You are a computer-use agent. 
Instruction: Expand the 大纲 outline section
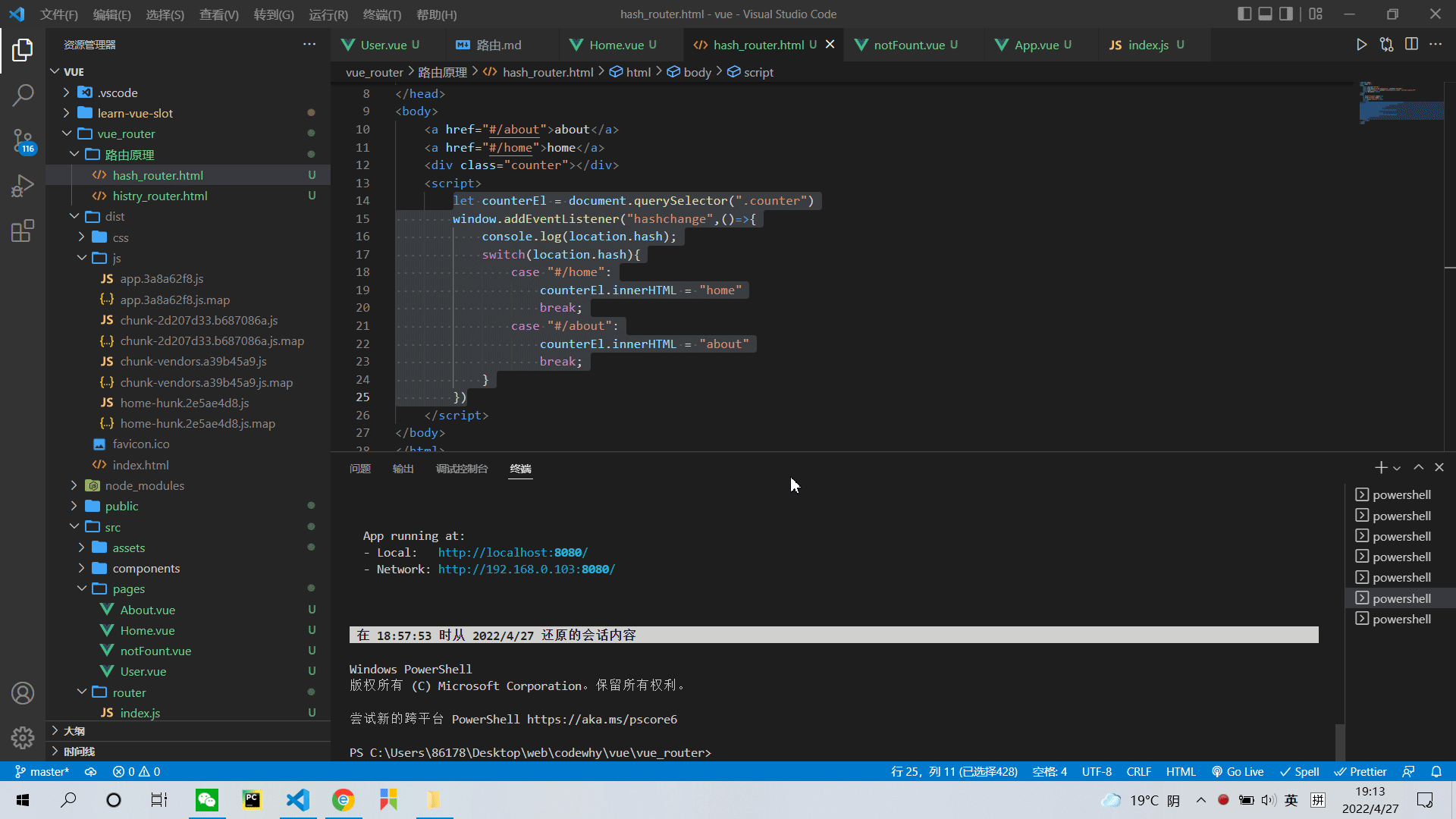[188, 731]
